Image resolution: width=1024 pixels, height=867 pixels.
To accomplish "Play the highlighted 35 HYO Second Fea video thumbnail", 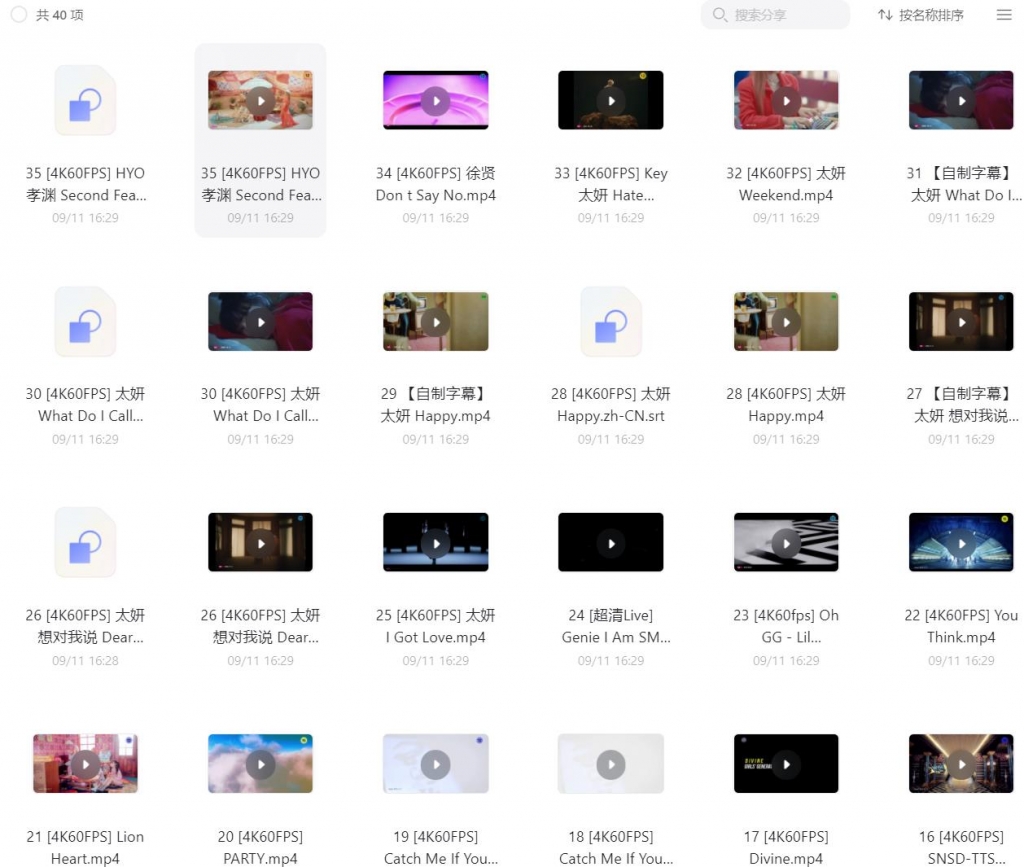I will point(261,101).
